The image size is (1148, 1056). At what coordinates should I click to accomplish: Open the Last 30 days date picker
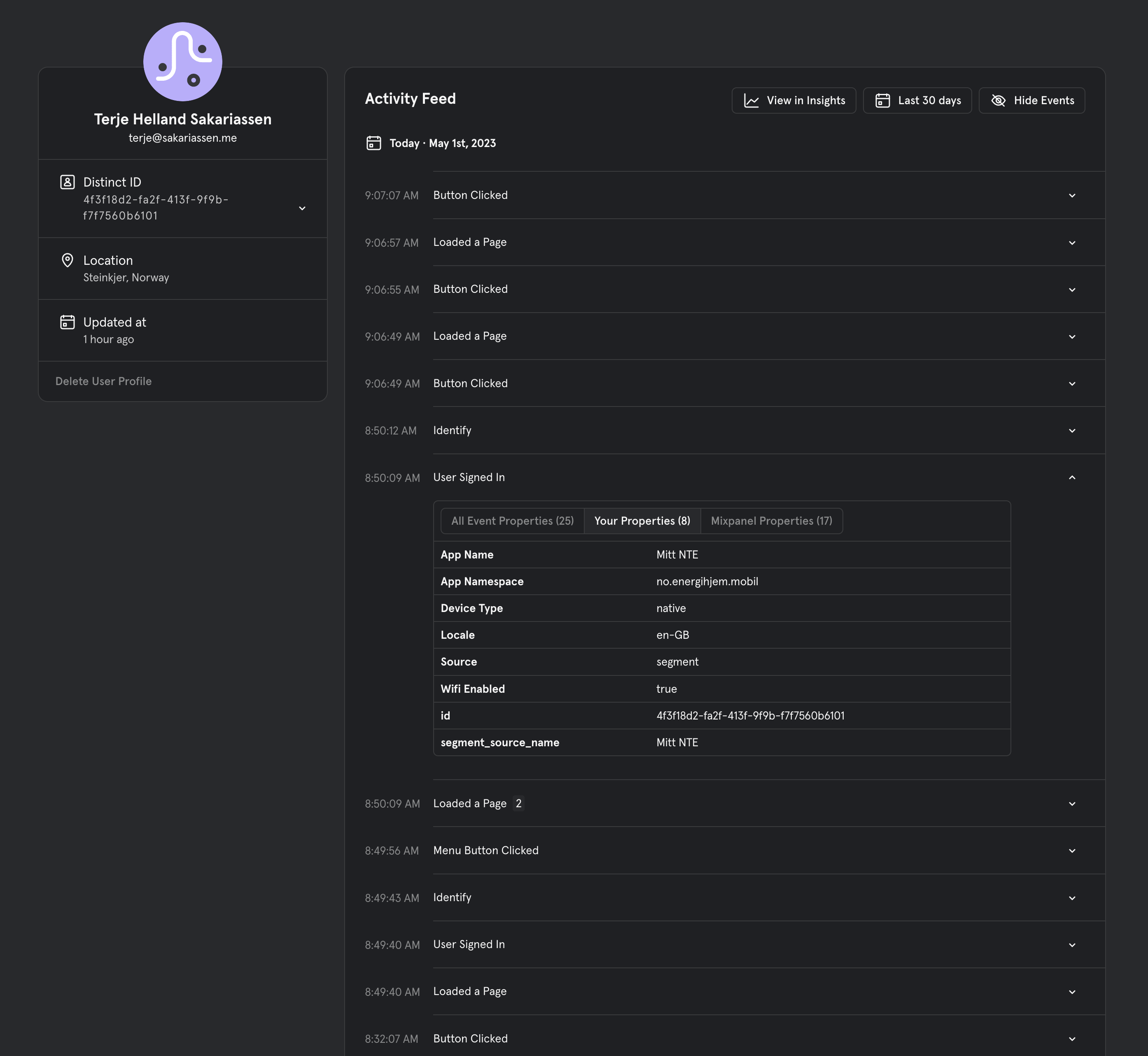coord(917,100)
